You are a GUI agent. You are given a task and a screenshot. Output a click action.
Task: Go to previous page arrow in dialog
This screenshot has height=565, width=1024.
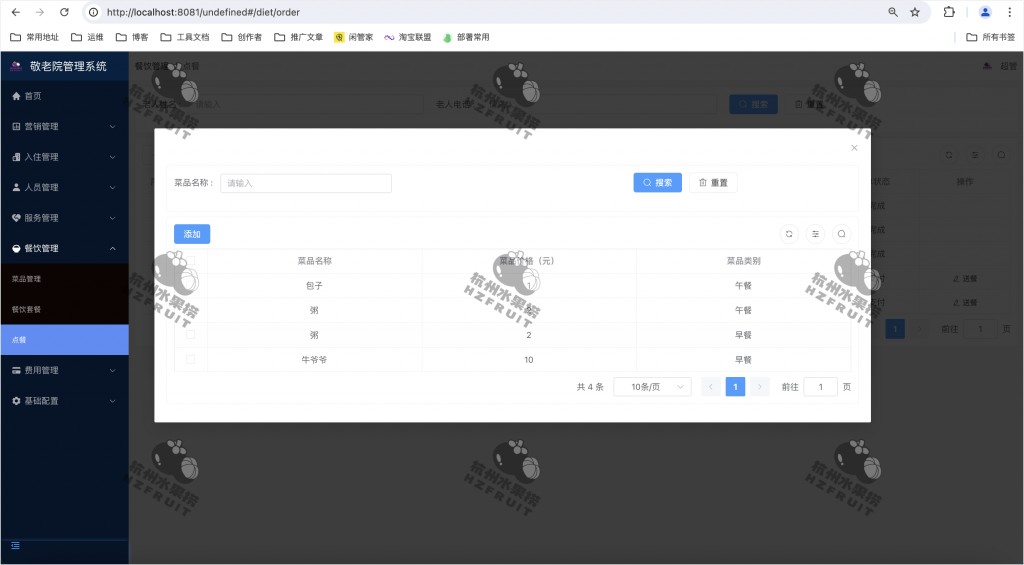point(711,387)
